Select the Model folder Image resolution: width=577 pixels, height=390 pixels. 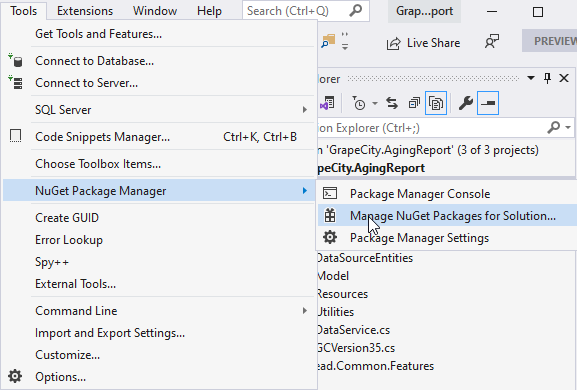click(x=333, y=276)
